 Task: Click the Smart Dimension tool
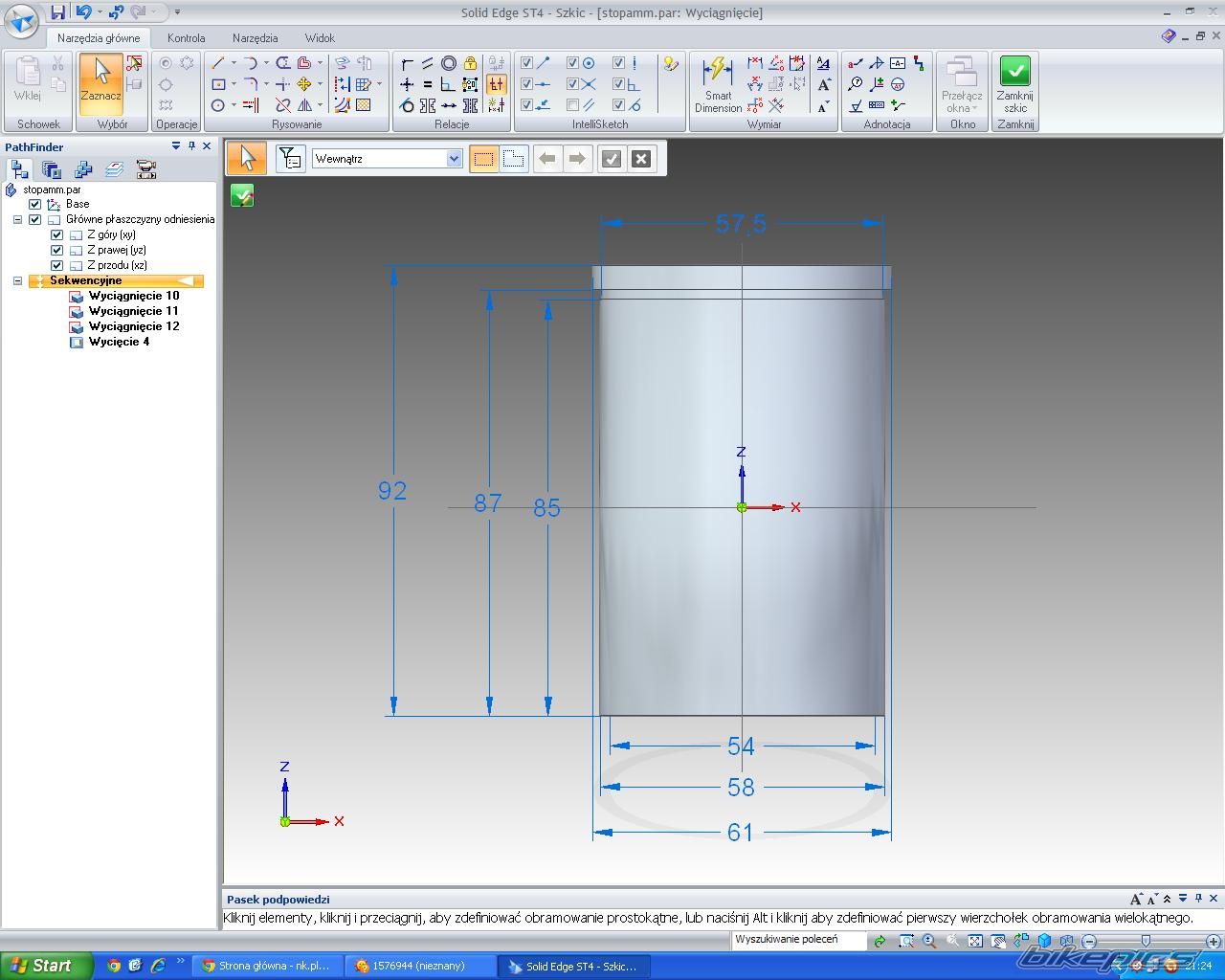point(717,84)
